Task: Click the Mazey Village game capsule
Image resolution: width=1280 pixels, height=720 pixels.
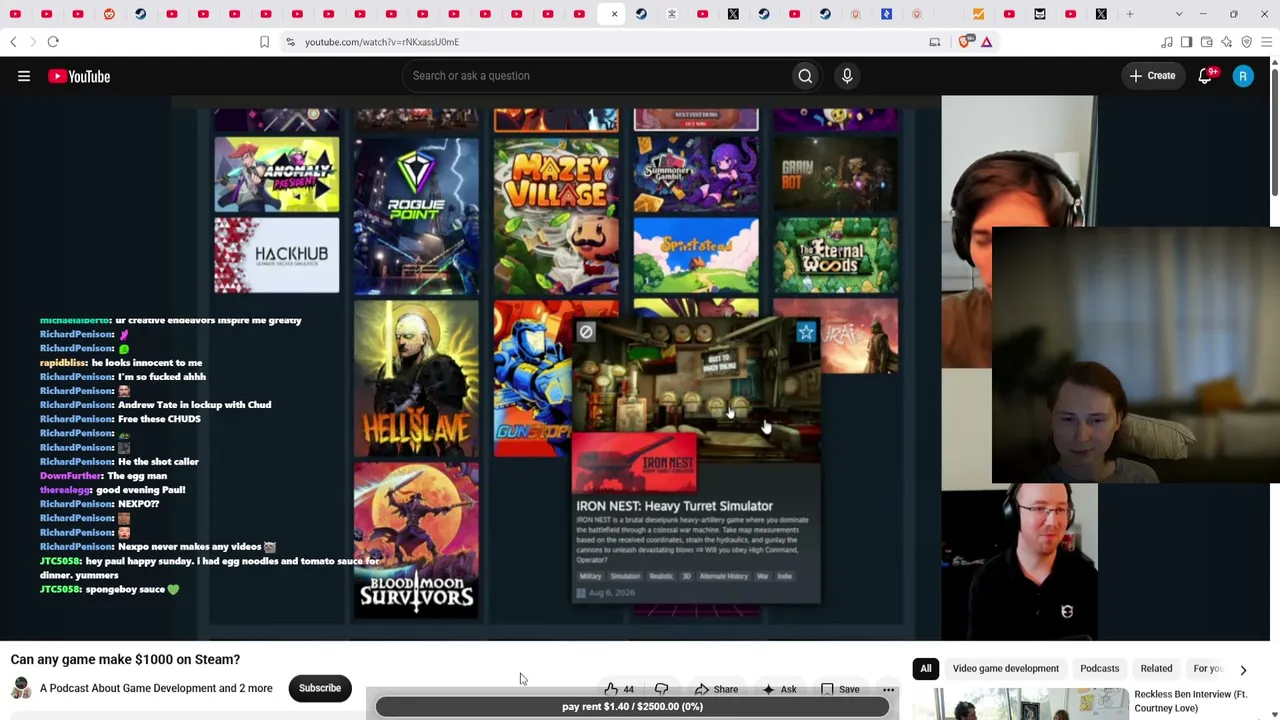Action: click(556, 216)
